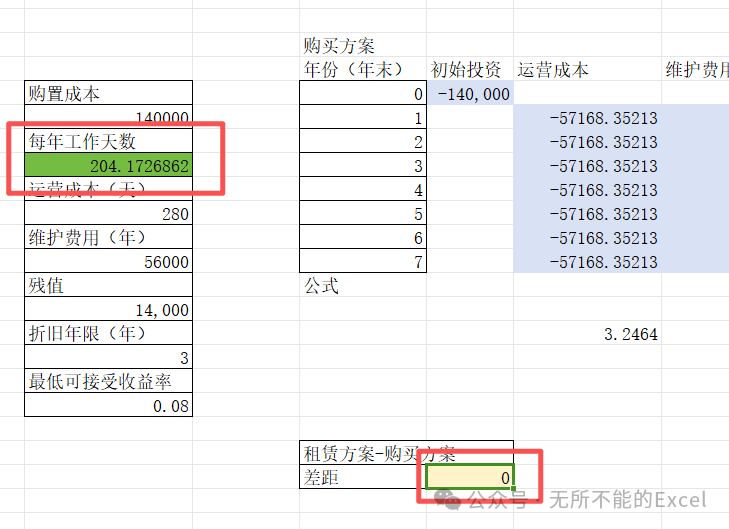Select the 14,000 residual value cell
Screen dimensions: 729x529
108,309
